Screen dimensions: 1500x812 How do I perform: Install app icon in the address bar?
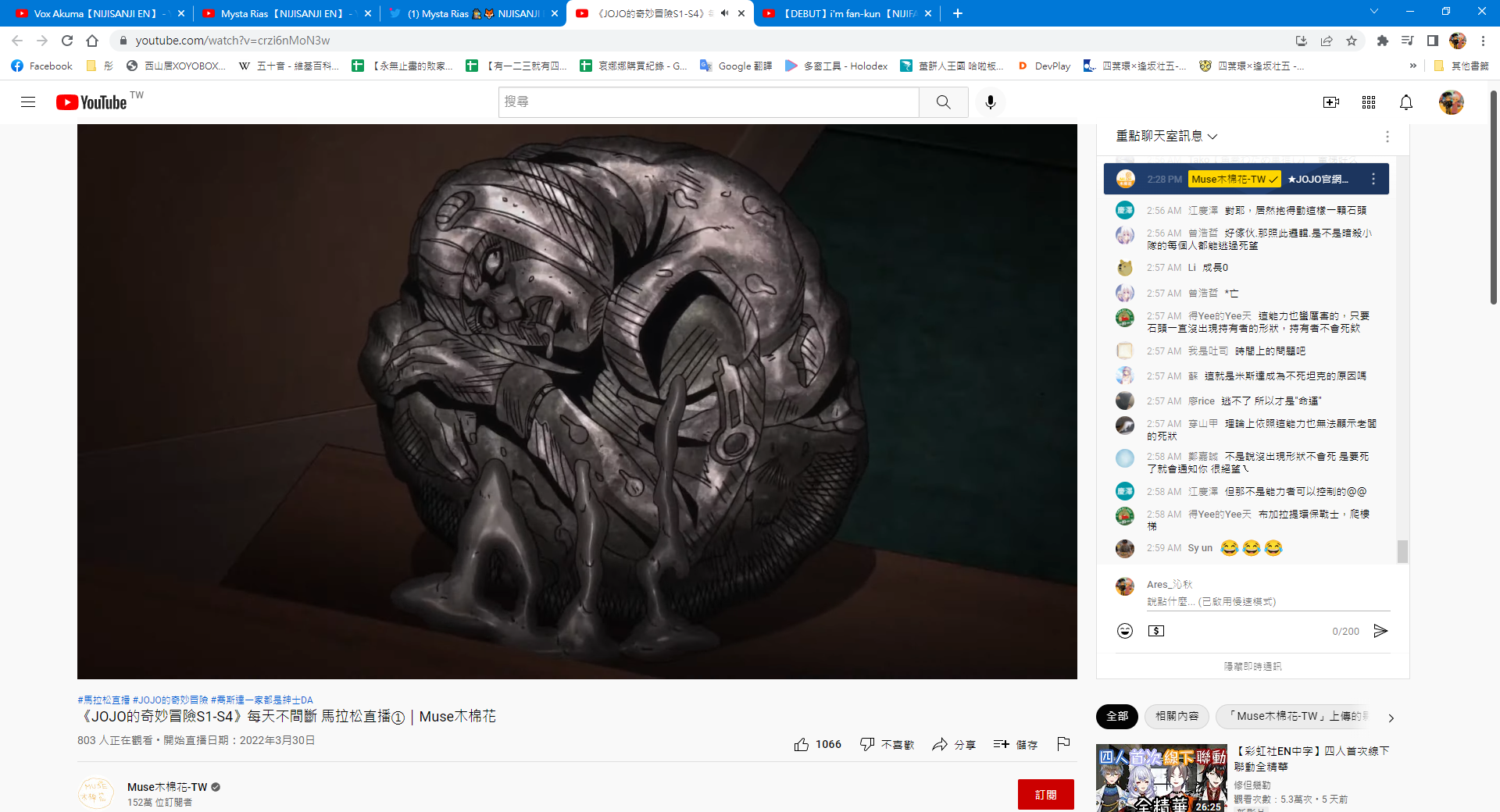tap(1302, 41)
